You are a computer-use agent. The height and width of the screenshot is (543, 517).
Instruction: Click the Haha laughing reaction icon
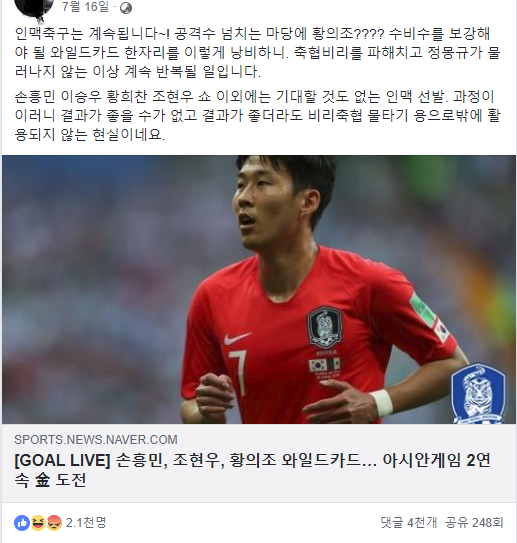tap(37, 523)
